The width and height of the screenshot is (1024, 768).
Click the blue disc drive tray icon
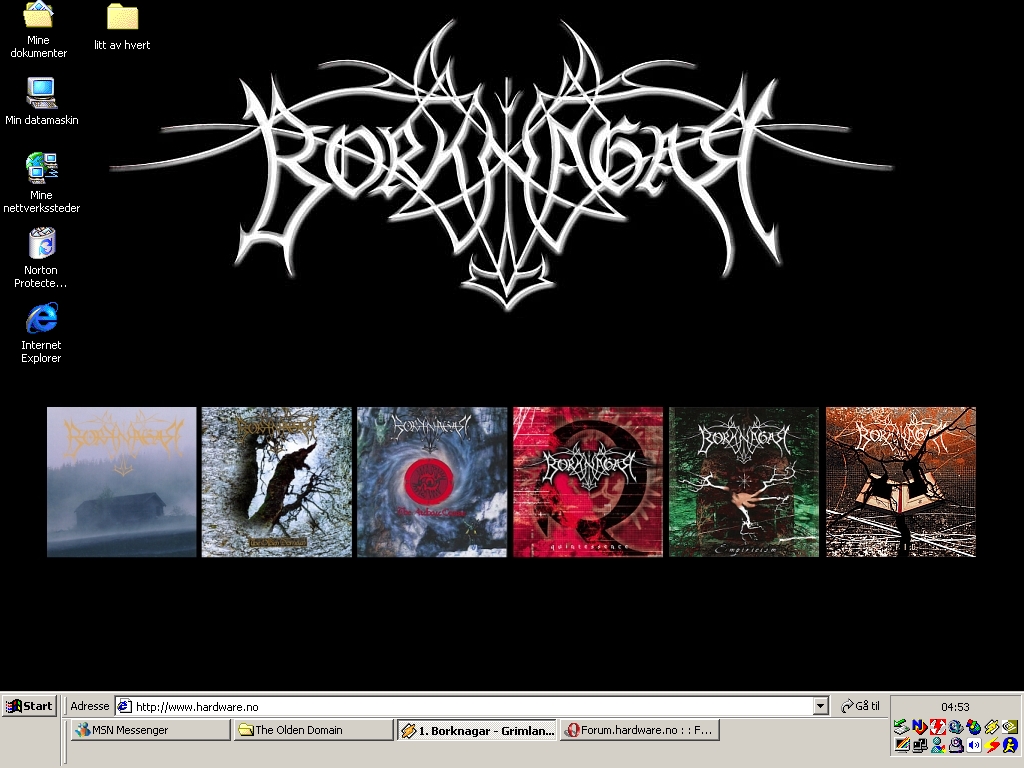(956, 726)
